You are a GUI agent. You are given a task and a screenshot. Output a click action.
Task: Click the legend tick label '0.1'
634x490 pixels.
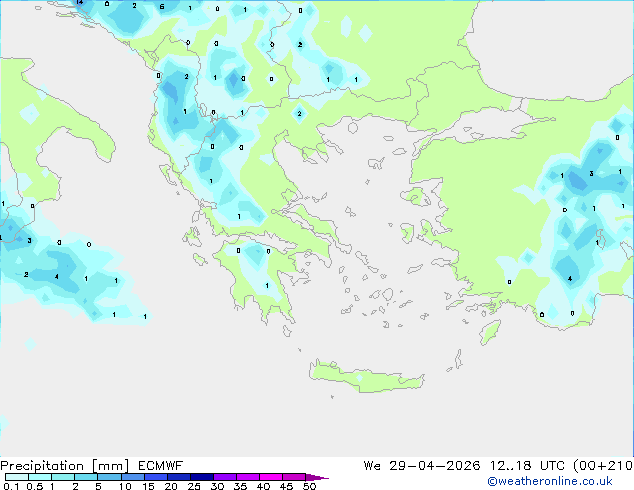pyautogui.click(x=11, y=486)
